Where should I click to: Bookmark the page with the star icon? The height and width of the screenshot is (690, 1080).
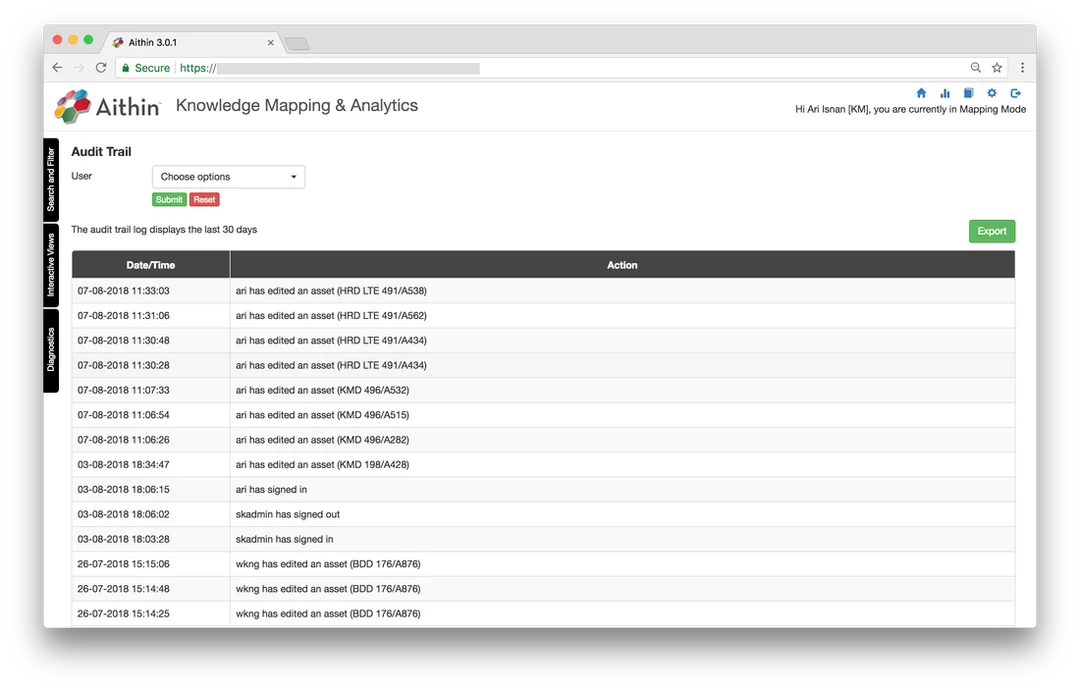pos(997,67)
